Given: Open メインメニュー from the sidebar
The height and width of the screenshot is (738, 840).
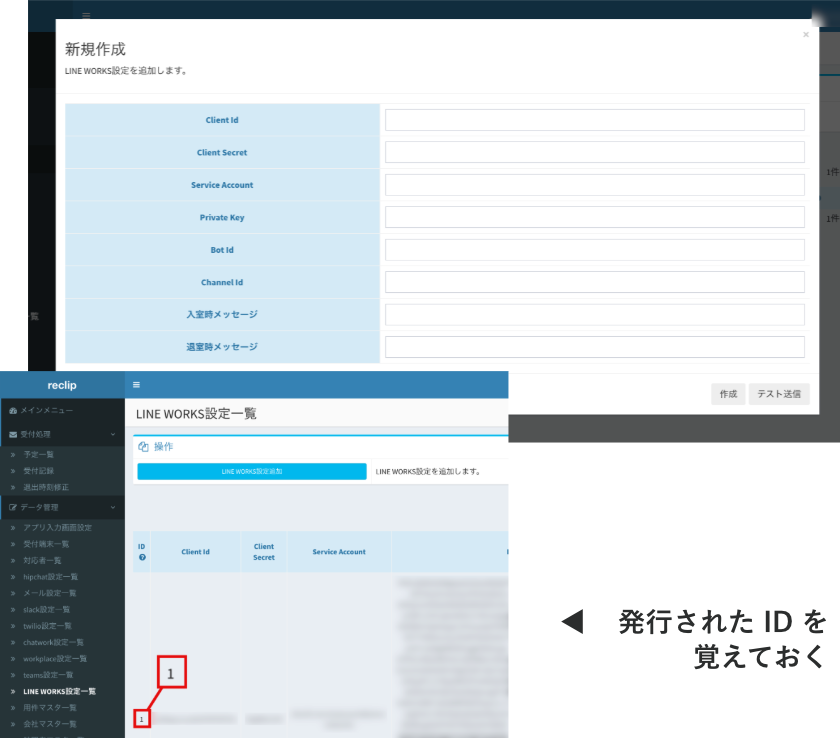Looking at the screenshot, I should point(47,411).
